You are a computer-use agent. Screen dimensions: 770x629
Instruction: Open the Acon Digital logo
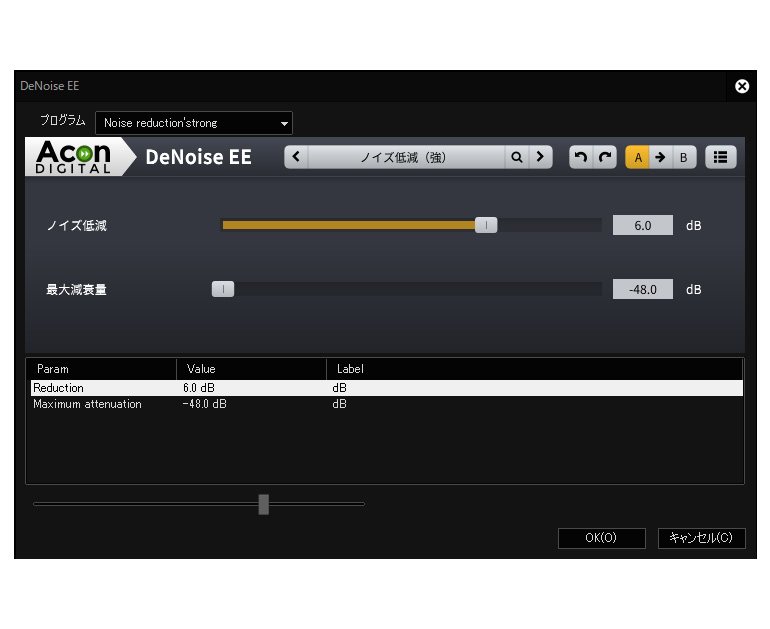coord(74,157)
